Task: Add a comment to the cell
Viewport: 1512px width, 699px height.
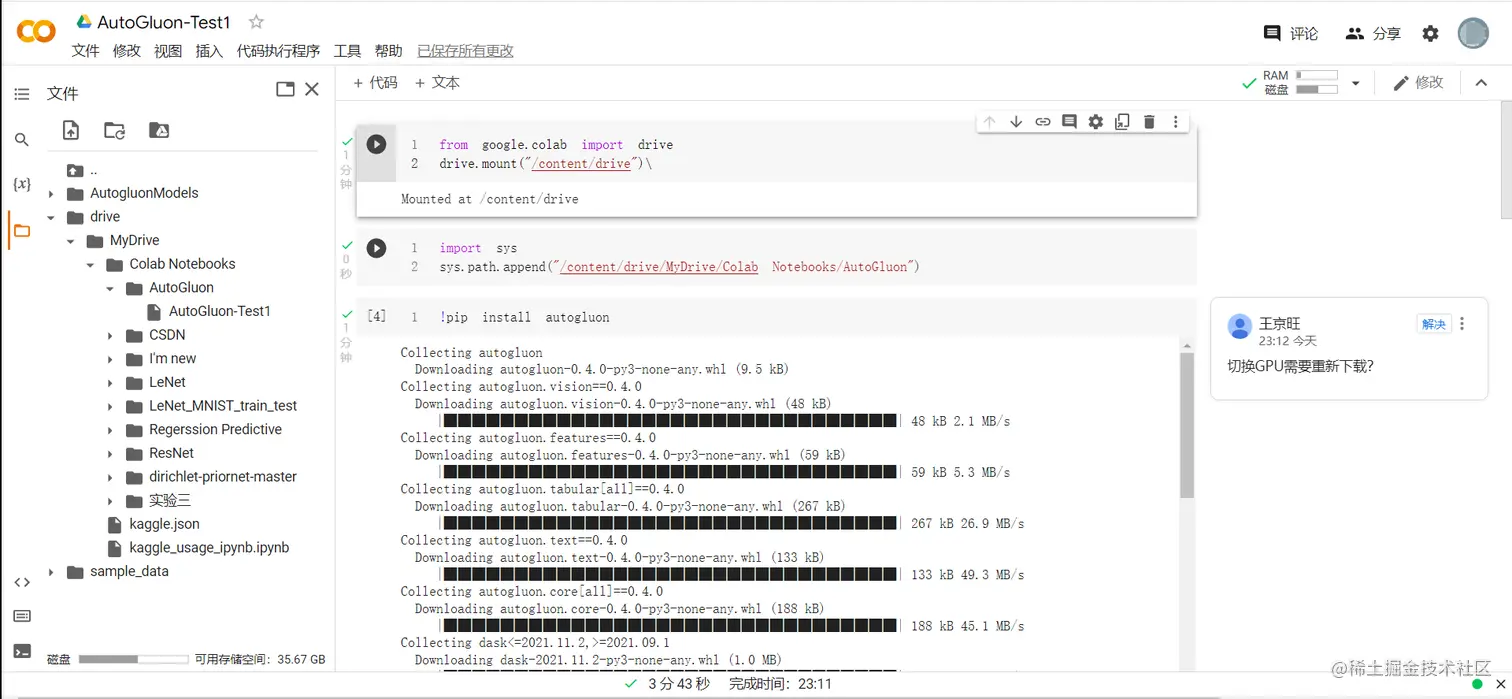Action: tap(1069, 122)
